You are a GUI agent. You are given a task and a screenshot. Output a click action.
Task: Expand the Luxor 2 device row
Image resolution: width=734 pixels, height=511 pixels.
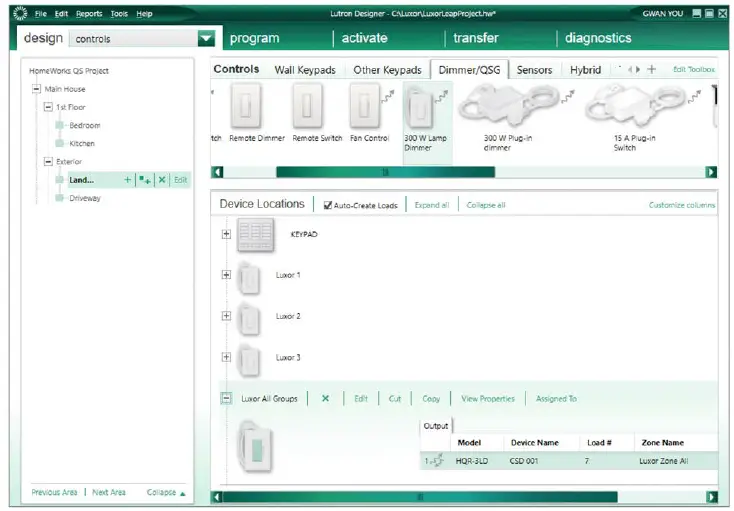226,316
